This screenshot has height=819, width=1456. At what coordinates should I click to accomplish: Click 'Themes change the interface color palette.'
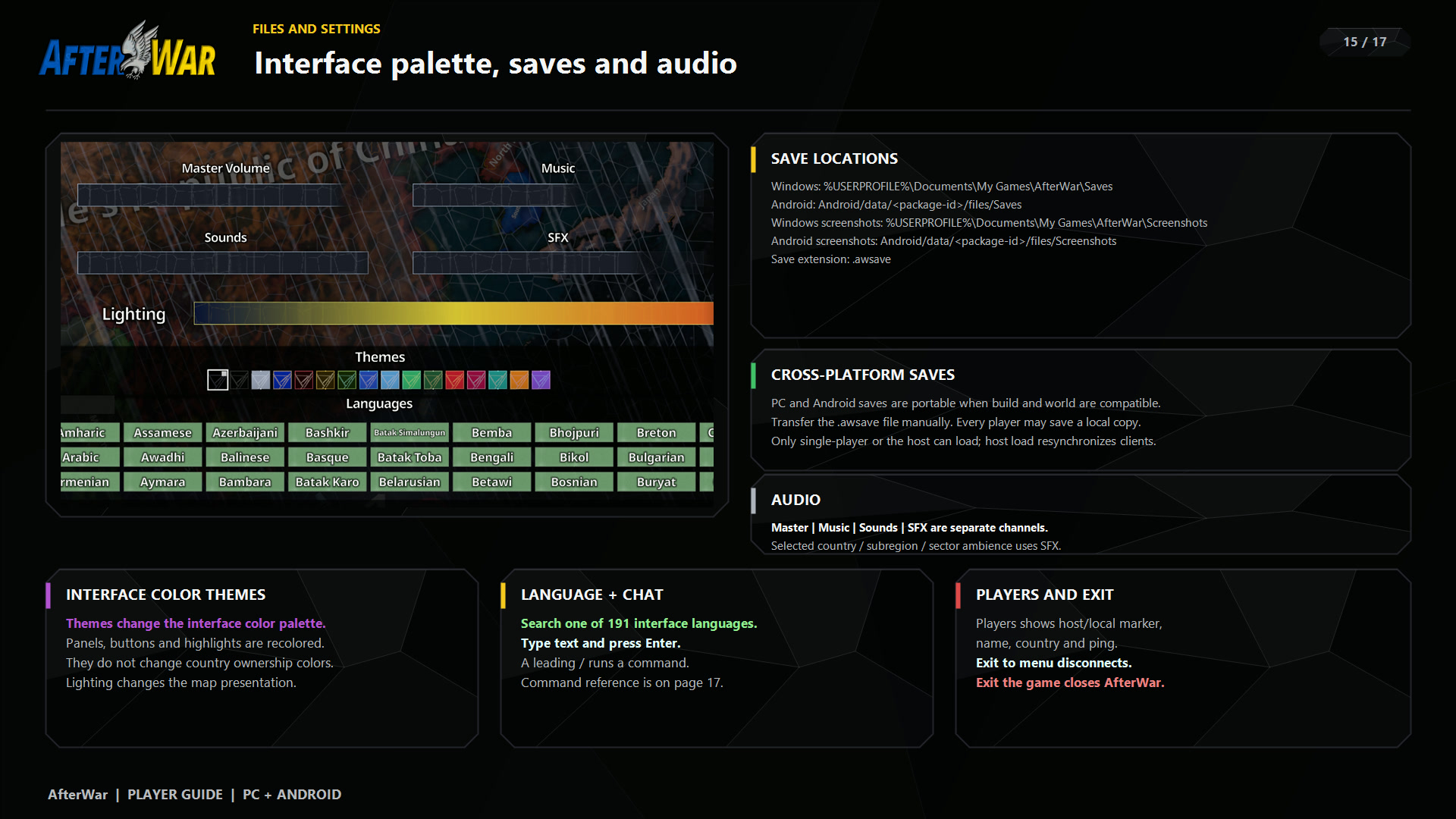(x=196, y=623)
